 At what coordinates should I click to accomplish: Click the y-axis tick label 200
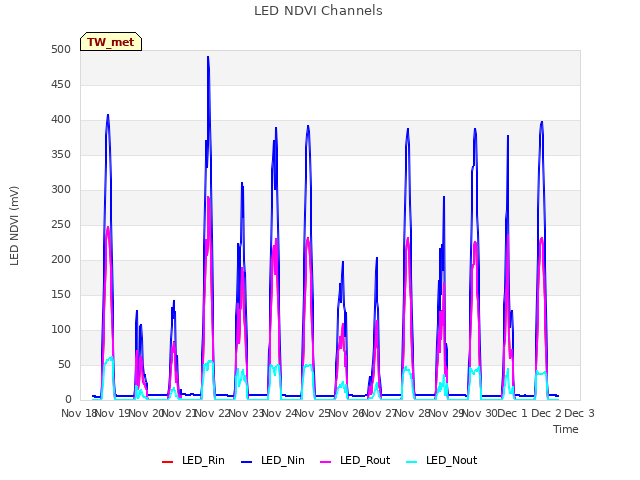coord(61,260)
